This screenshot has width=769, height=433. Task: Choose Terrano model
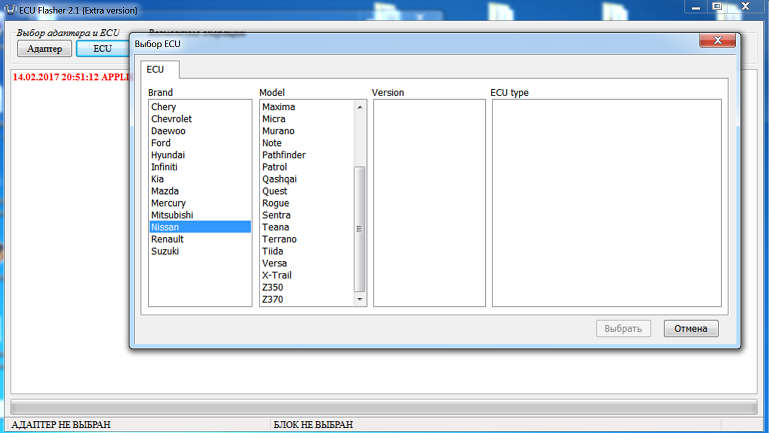(x=307, y=239)
